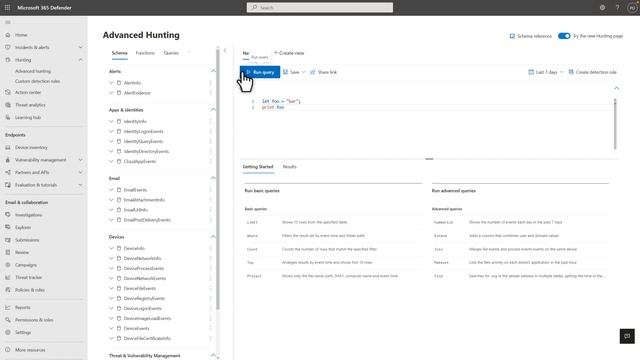The image size is (640, 360).
Task: Switch to the Getting Started tab
Action: pos(258,167)
